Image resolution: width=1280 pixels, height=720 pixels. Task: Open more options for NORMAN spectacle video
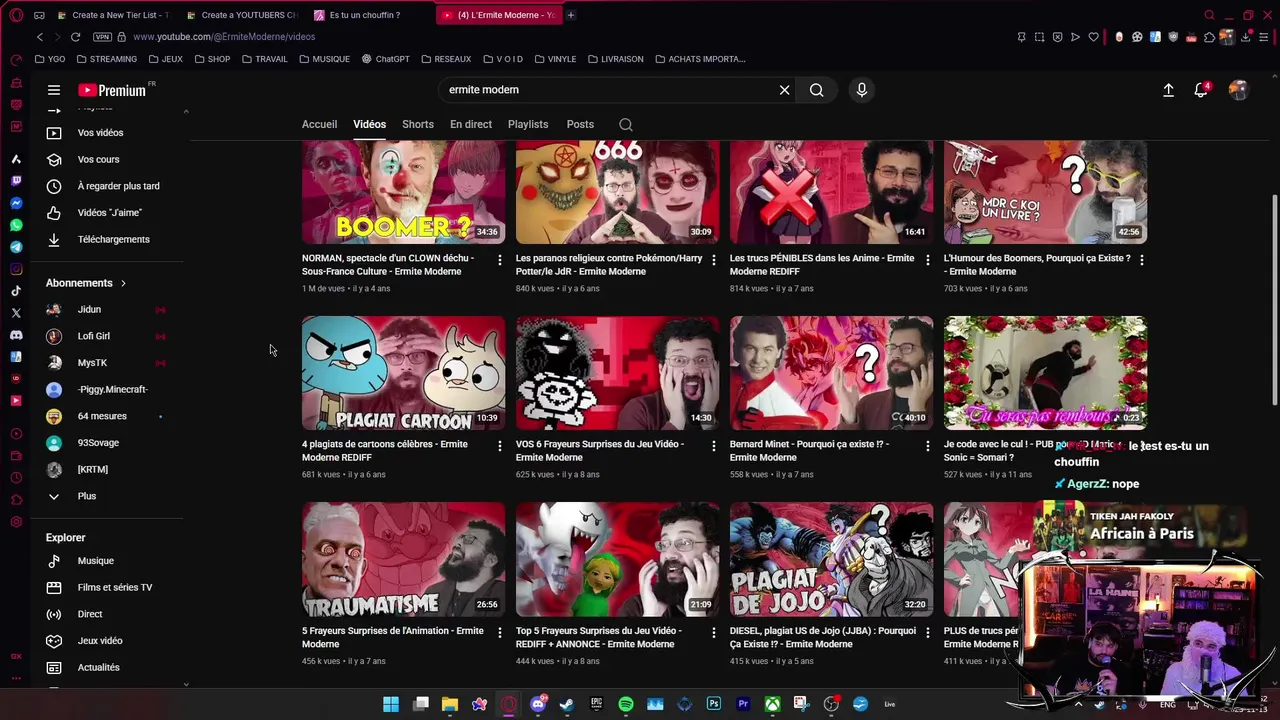click(500, 260)
